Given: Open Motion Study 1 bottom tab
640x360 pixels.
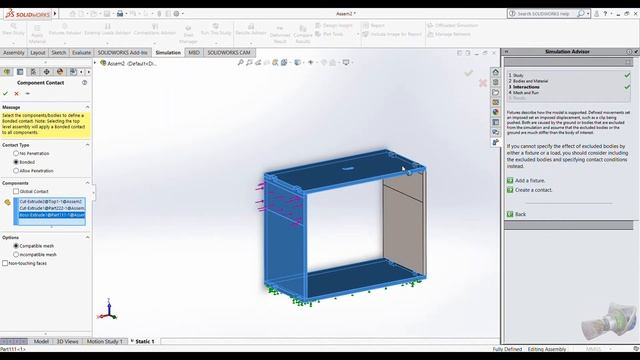Looking at the screenshot, I should point(104,341).
